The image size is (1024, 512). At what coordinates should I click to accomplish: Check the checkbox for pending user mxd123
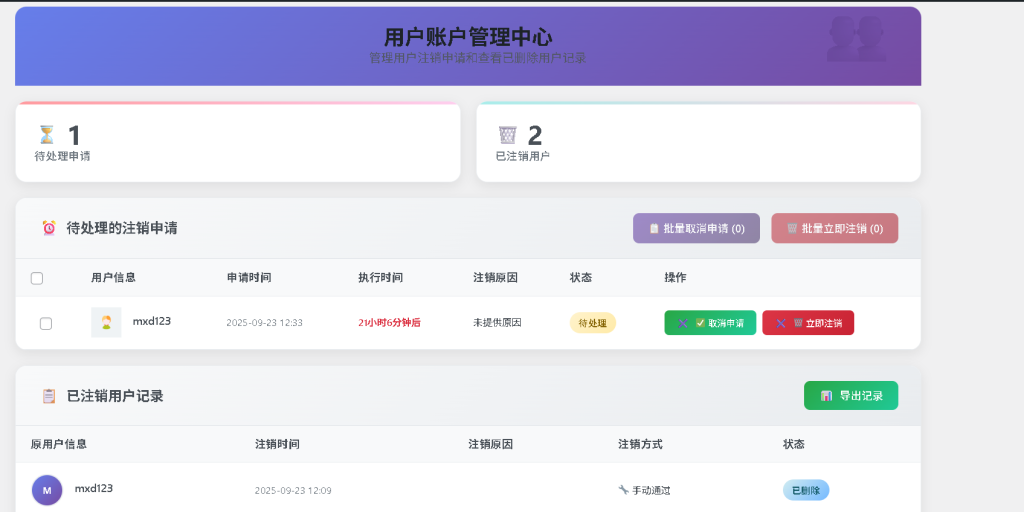tap(46, 323)
